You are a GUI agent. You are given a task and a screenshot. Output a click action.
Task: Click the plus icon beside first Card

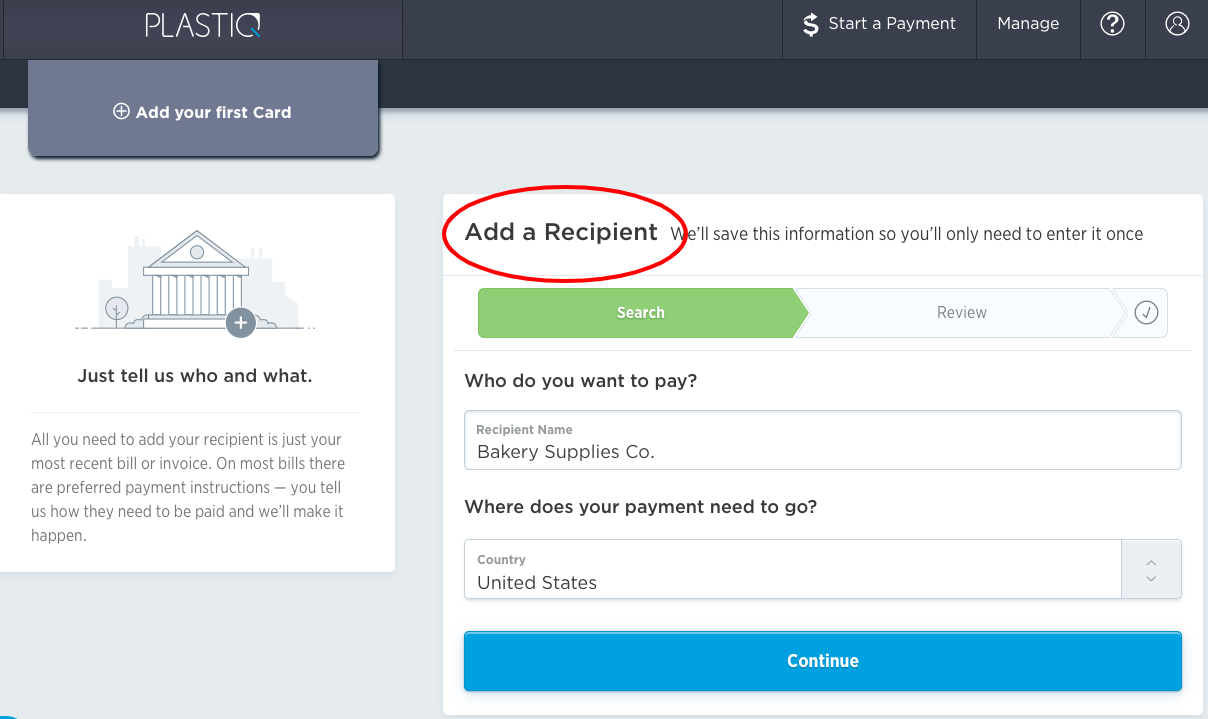point(121,112)
